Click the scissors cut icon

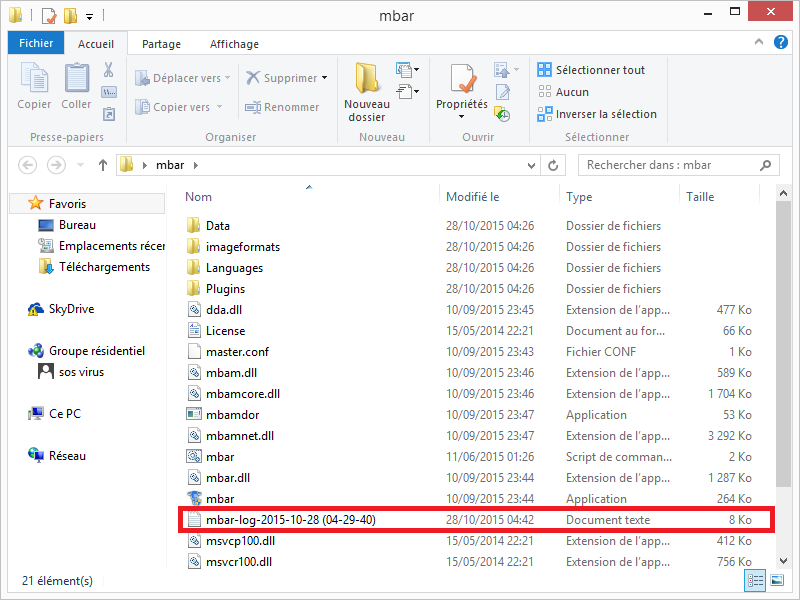(109, 70)
